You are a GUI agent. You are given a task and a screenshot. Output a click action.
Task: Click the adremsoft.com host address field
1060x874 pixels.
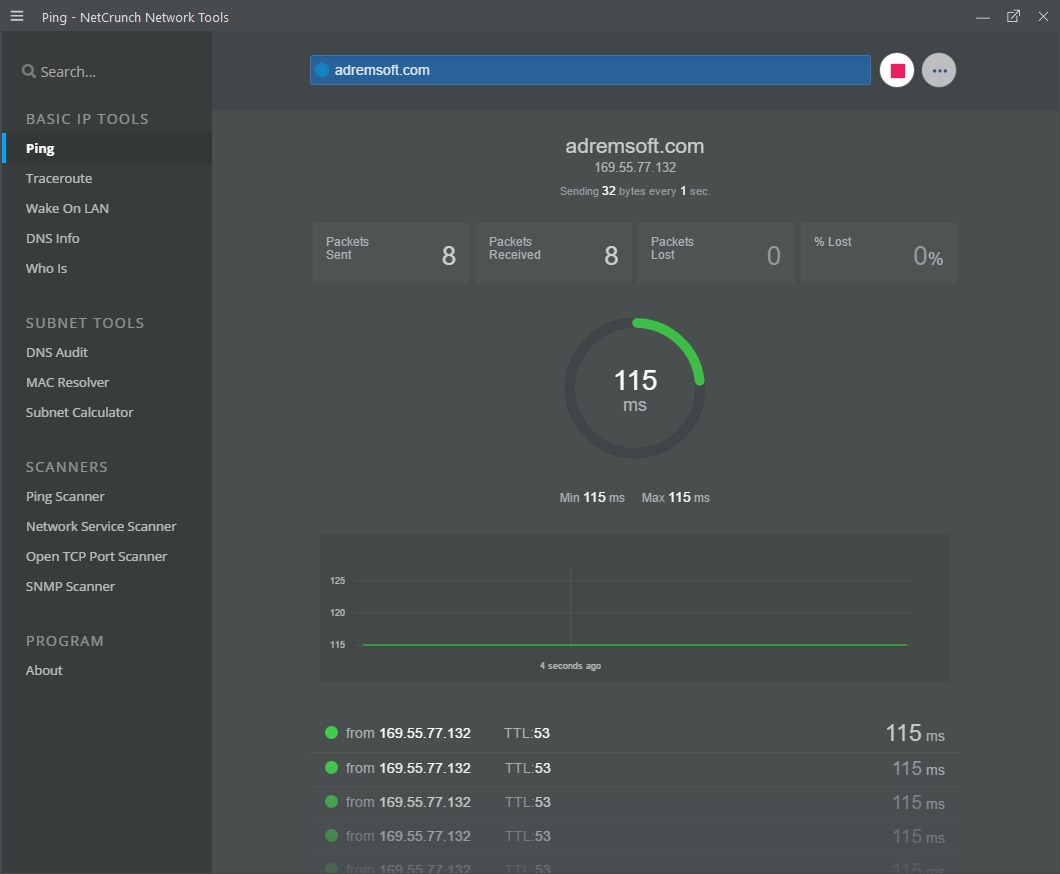click(590, 70)
